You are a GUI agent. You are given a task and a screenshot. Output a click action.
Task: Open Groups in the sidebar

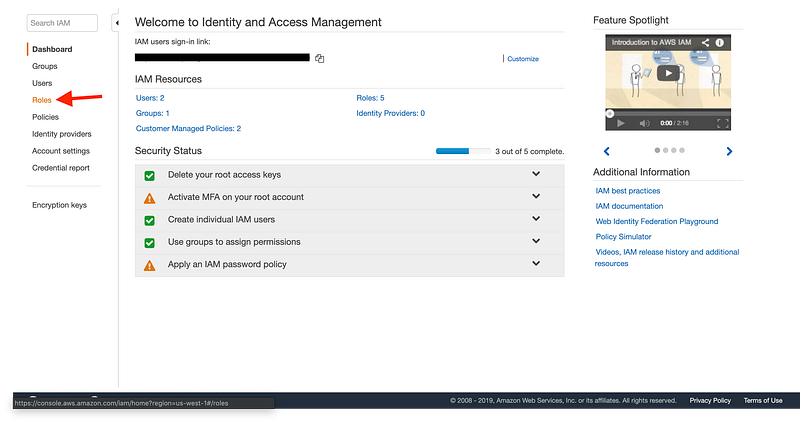click(45, 66)
